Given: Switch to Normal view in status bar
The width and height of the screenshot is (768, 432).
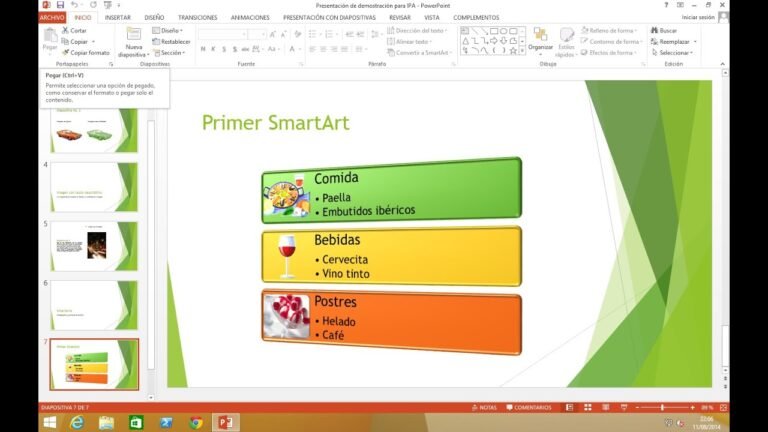Looking at the screenshot, I should (x=569, y=408).
